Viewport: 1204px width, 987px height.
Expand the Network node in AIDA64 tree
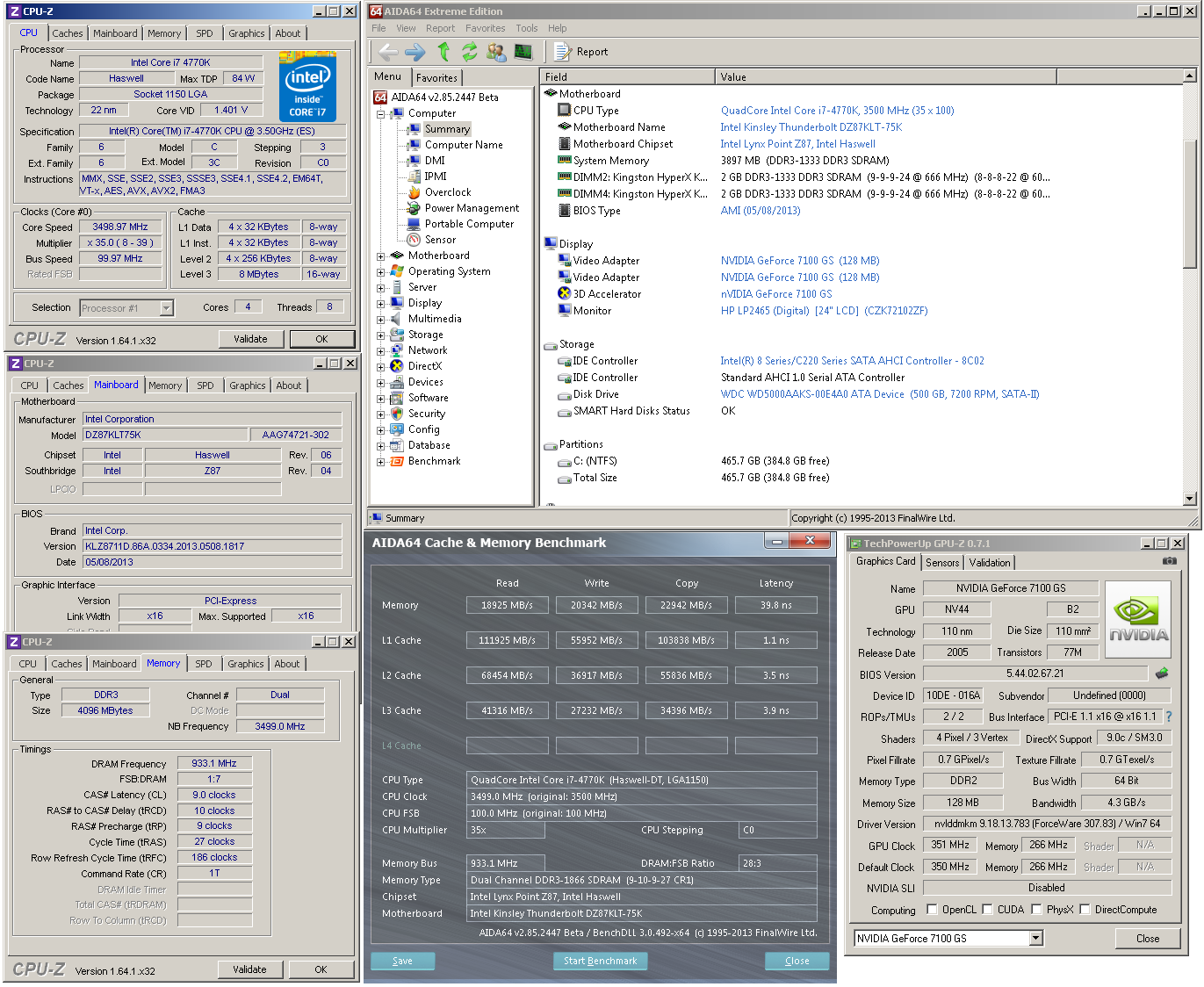(x=381, y=351)
